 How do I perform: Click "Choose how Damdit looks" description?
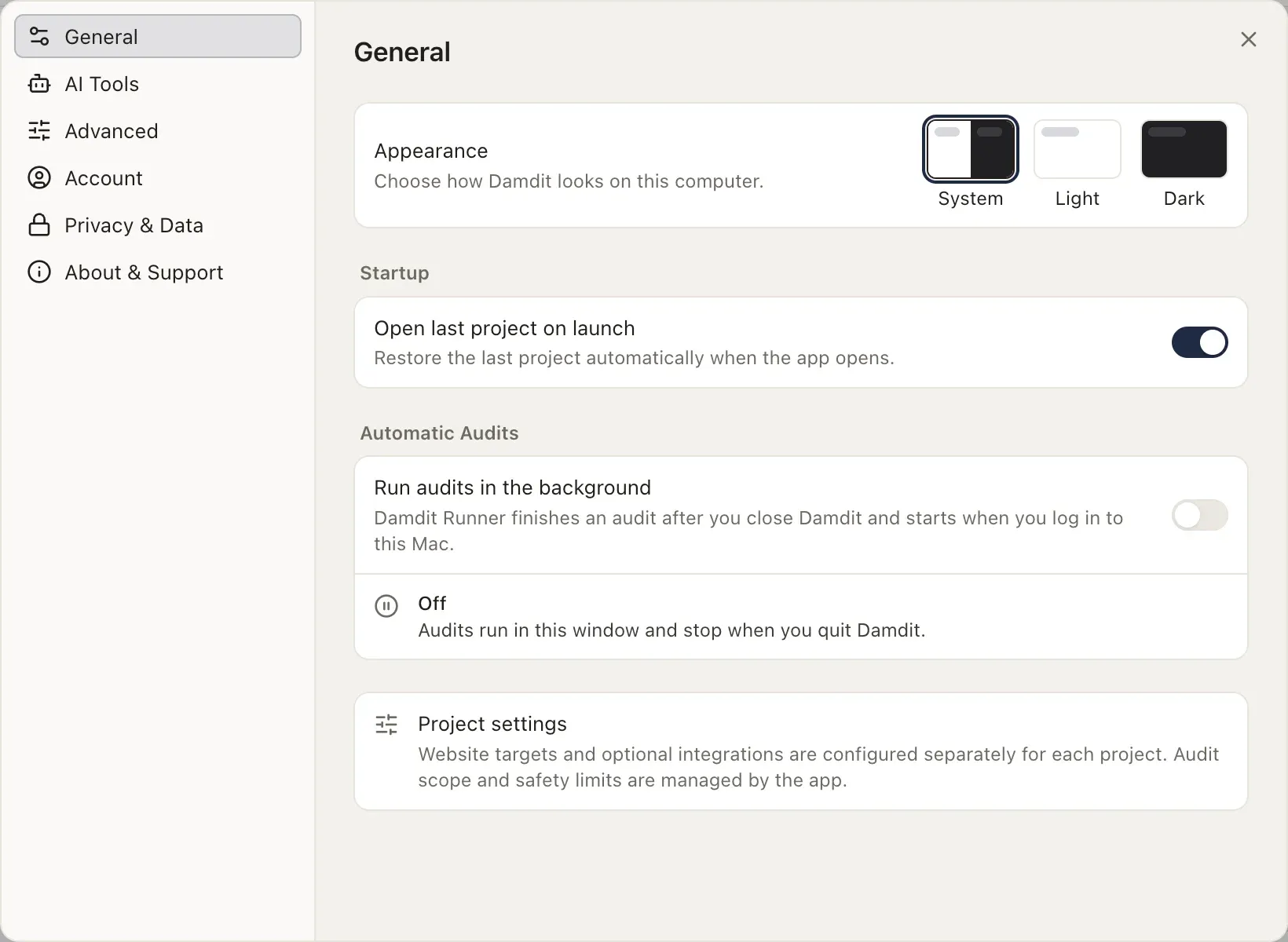569,181
